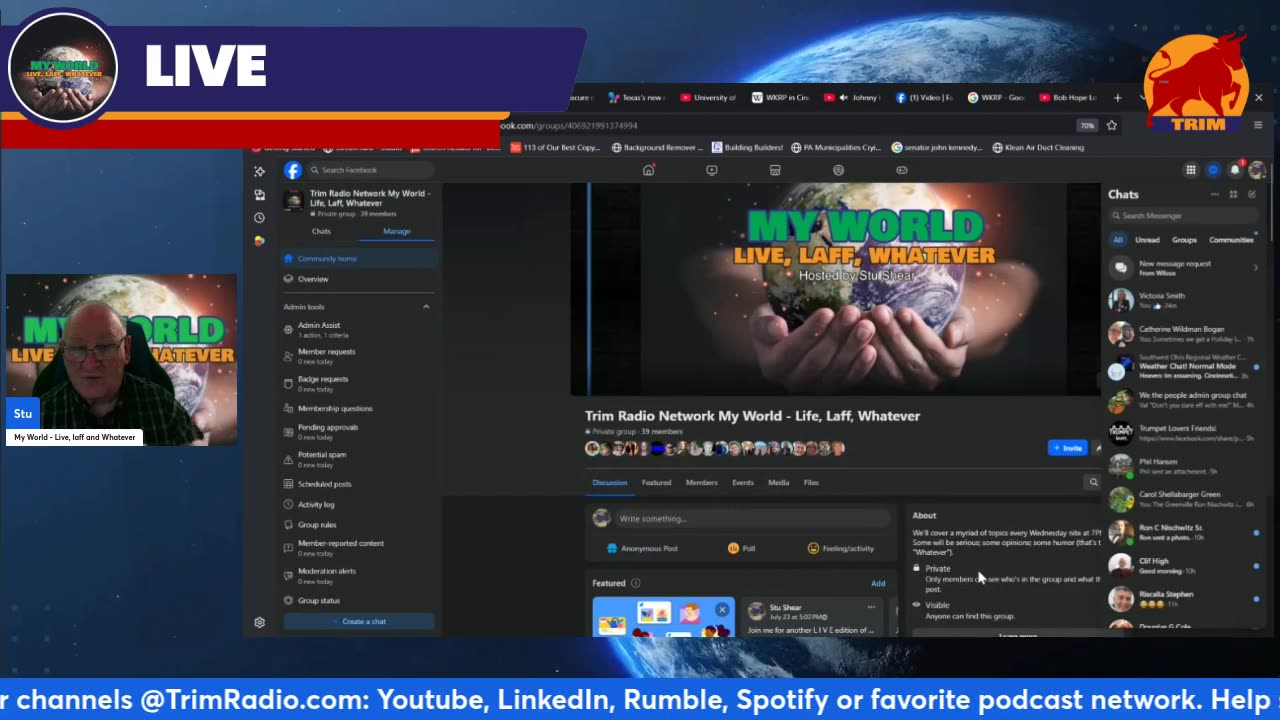Viewport: 1280px width, 720px height.
Task: Open Scheduled posts
Action: click(x=359, y=484)
